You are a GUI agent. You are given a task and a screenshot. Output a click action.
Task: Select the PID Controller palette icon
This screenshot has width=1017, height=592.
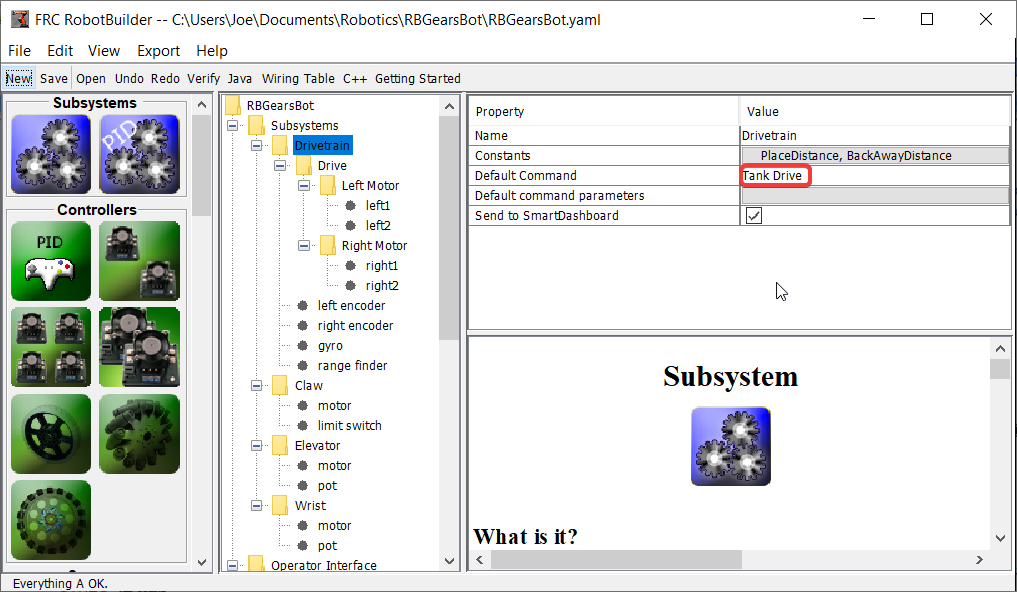tap(50, 261)
